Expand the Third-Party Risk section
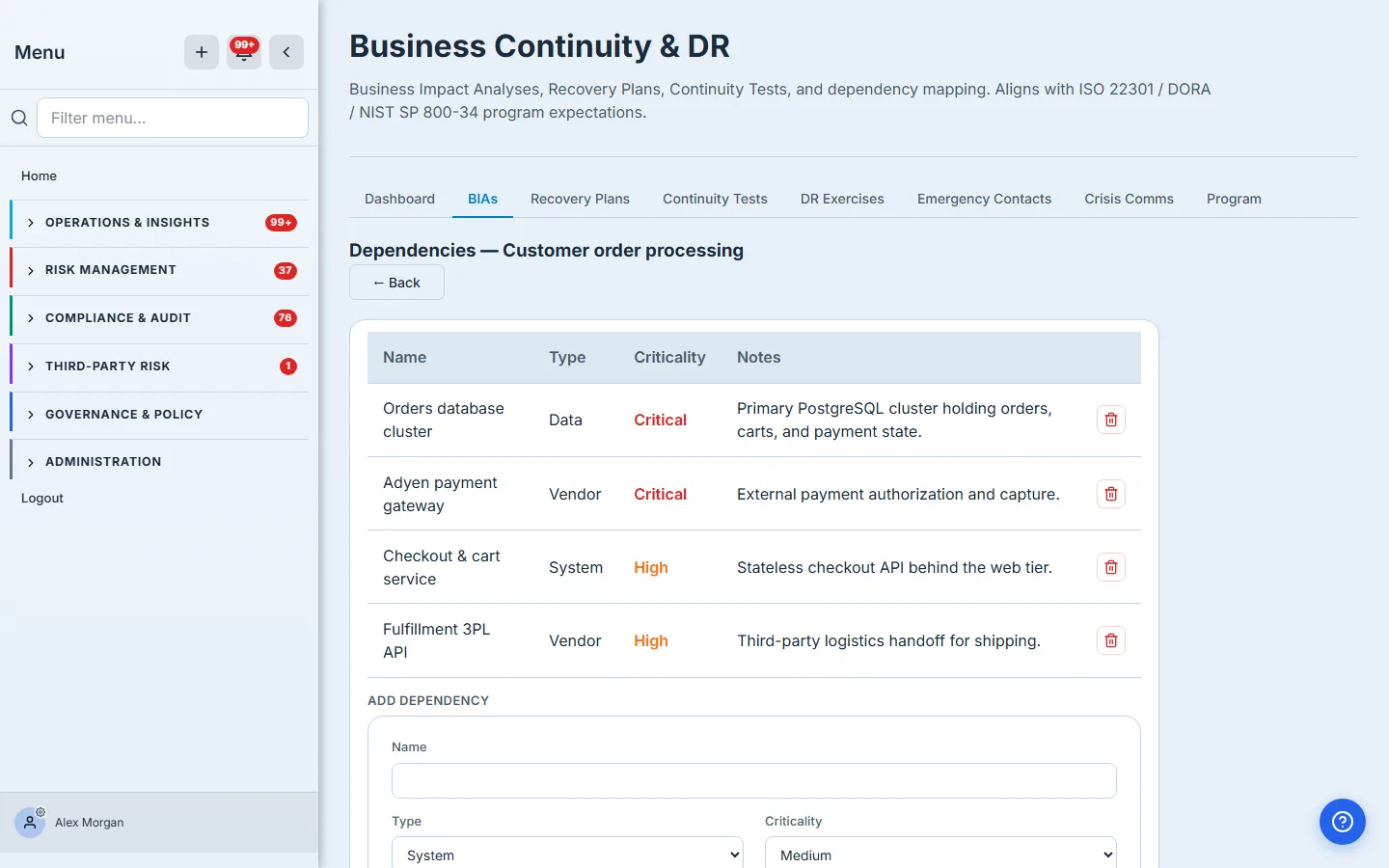The height and width of the screenshot is (868, 1389). click(159, 366)
